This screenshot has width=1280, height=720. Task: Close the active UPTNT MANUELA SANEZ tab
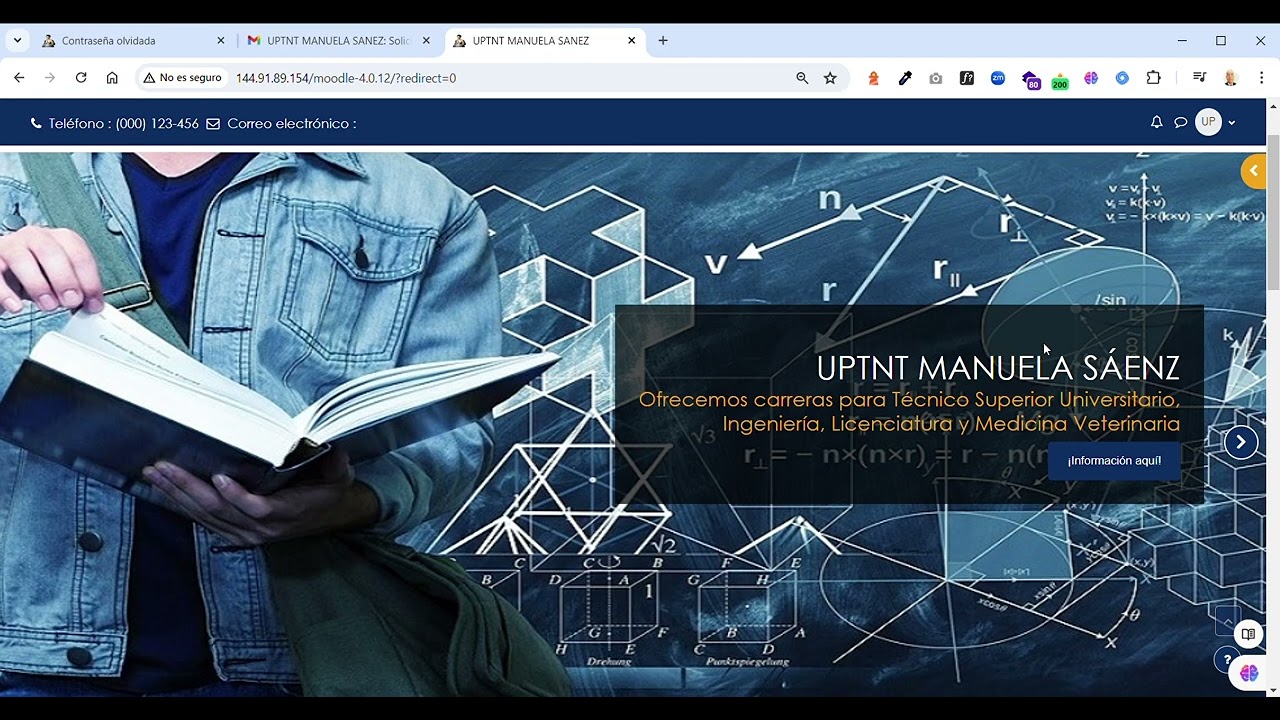(631, 41)
